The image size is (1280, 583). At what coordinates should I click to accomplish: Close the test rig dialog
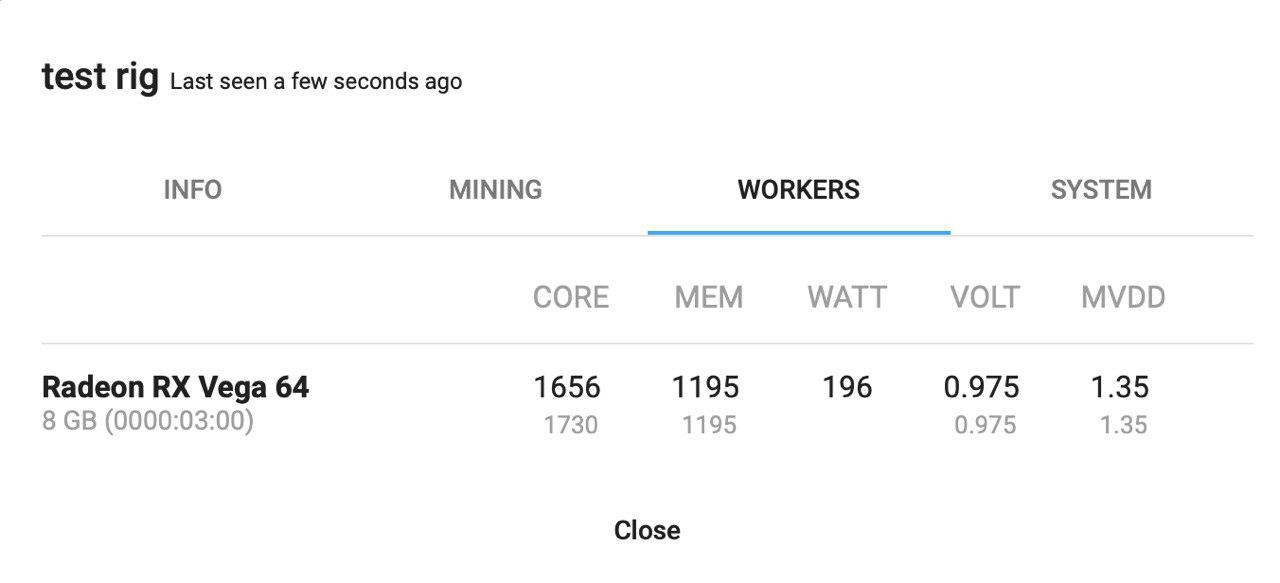click(x=647, y=530)
